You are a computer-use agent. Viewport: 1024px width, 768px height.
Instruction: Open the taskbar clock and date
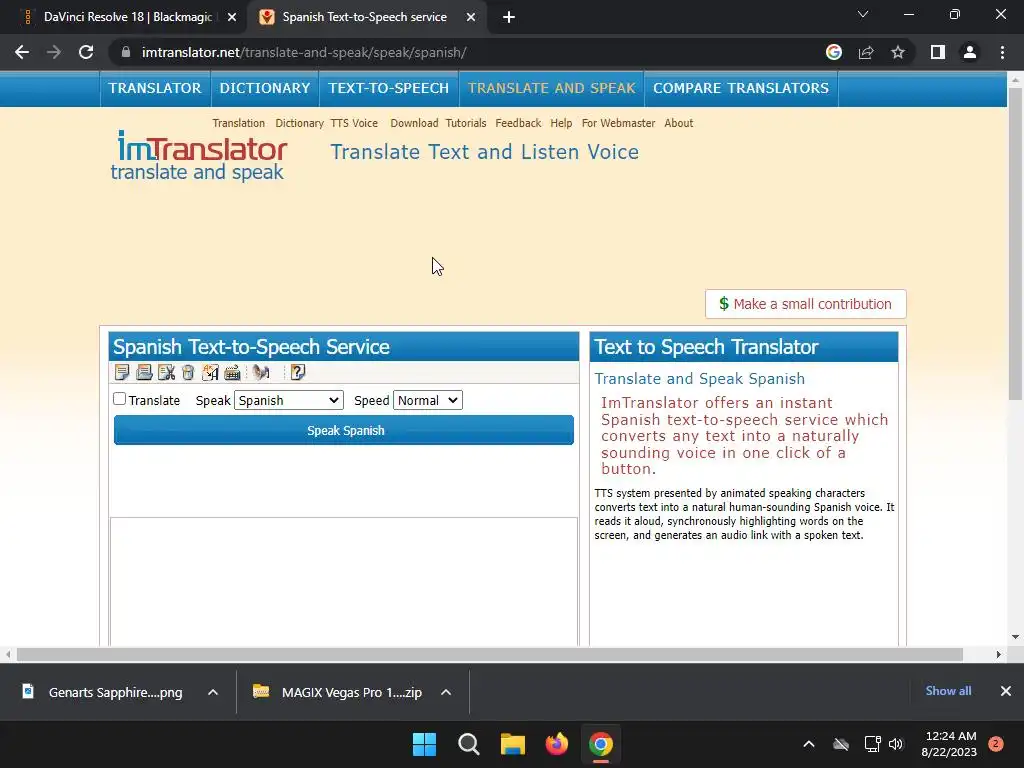(x=950, y=744)
